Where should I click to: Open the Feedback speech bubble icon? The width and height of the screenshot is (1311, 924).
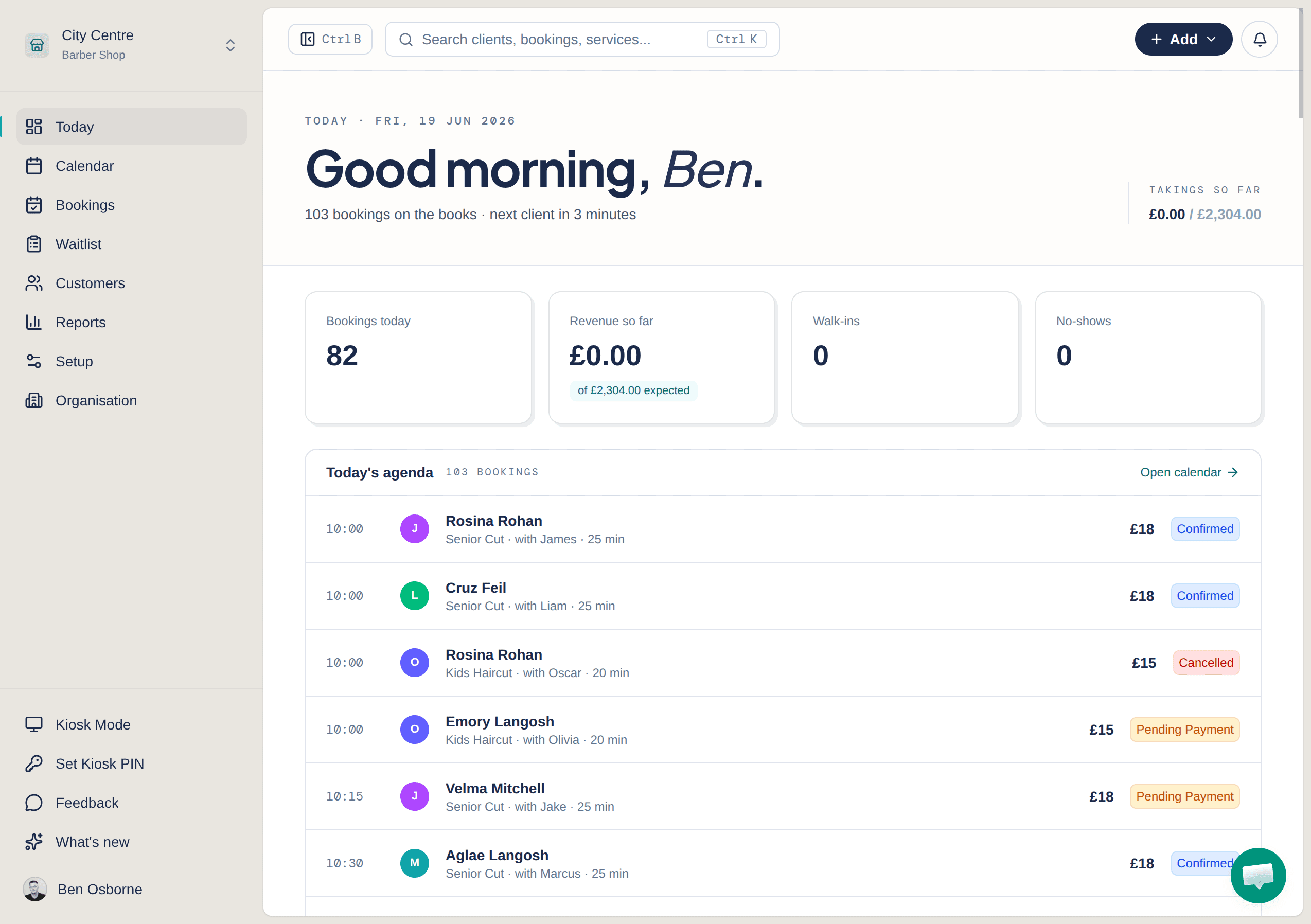33,803
